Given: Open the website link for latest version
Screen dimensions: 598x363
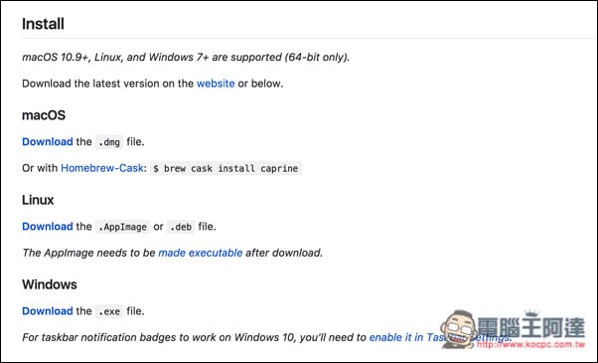Looking at the screenshot, I should point(215,84).
